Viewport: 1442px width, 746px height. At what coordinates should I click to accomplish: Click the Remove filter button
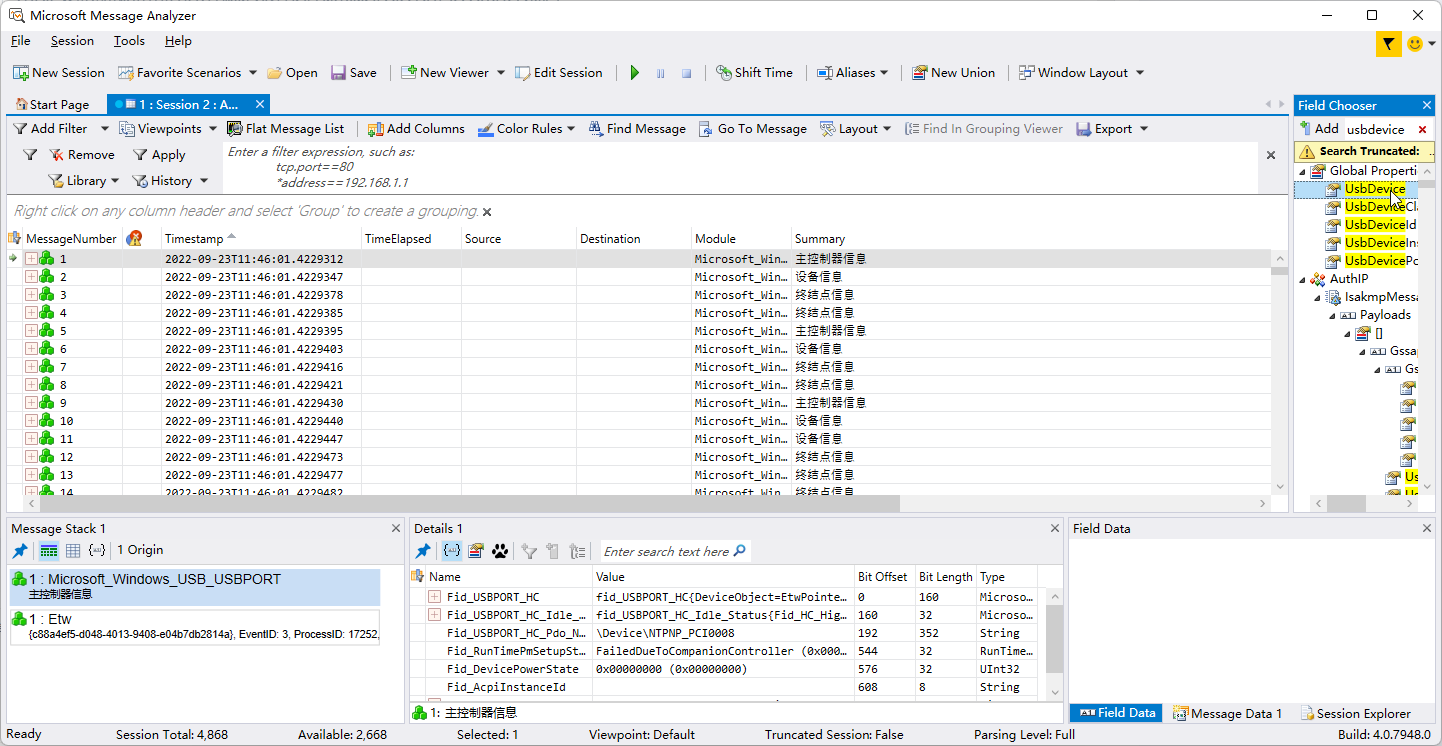coord(82,155)
